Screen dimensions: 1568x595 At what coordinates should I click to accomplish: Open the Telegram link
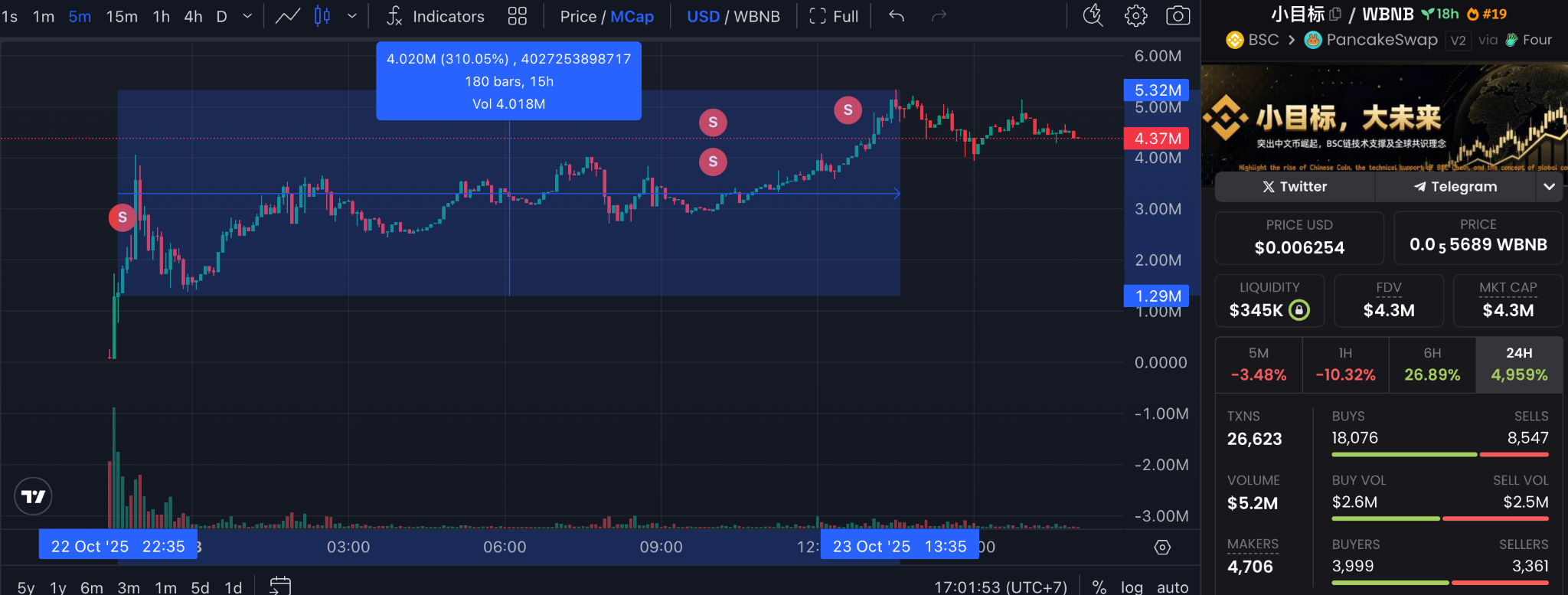pyautogui.click(x=1455, y=187)
